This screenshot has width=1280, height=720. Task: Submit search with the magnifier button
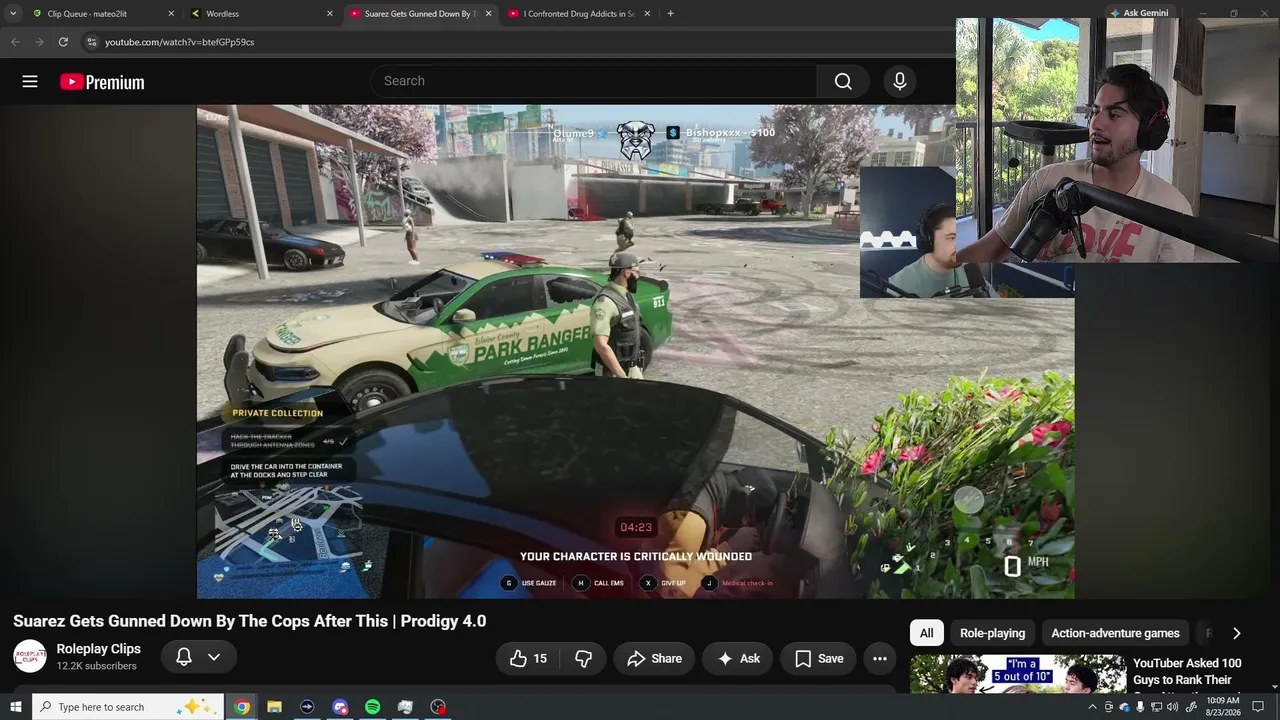click(843, 81)
